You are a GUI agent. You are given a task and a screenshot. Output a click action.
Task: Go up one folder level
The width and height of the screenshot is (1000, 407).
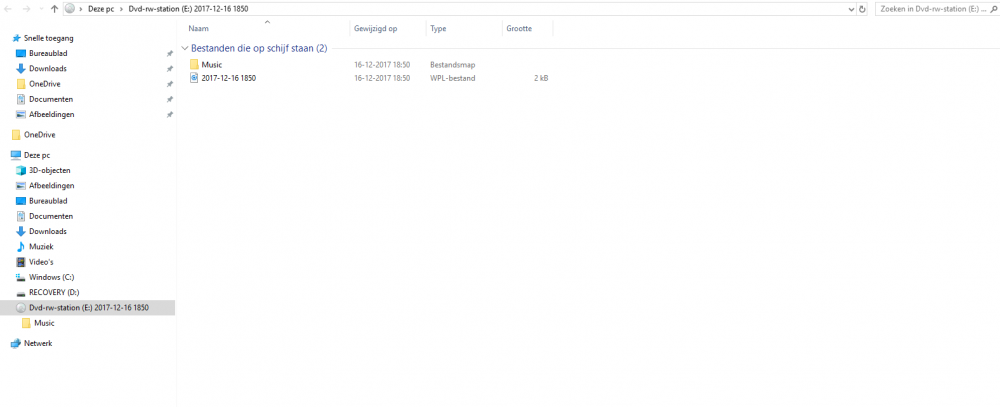(54, 10)
